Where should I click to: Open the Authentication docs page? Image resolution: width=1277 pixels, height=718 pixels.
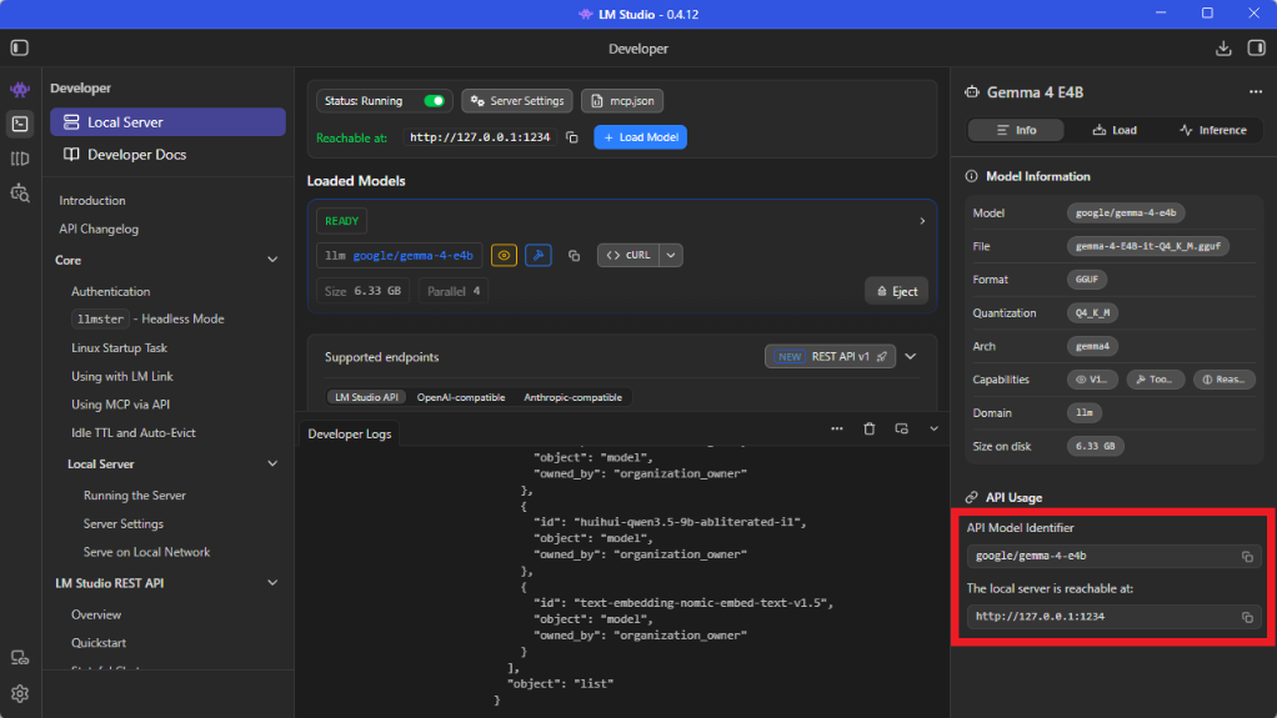click(110, 292)
